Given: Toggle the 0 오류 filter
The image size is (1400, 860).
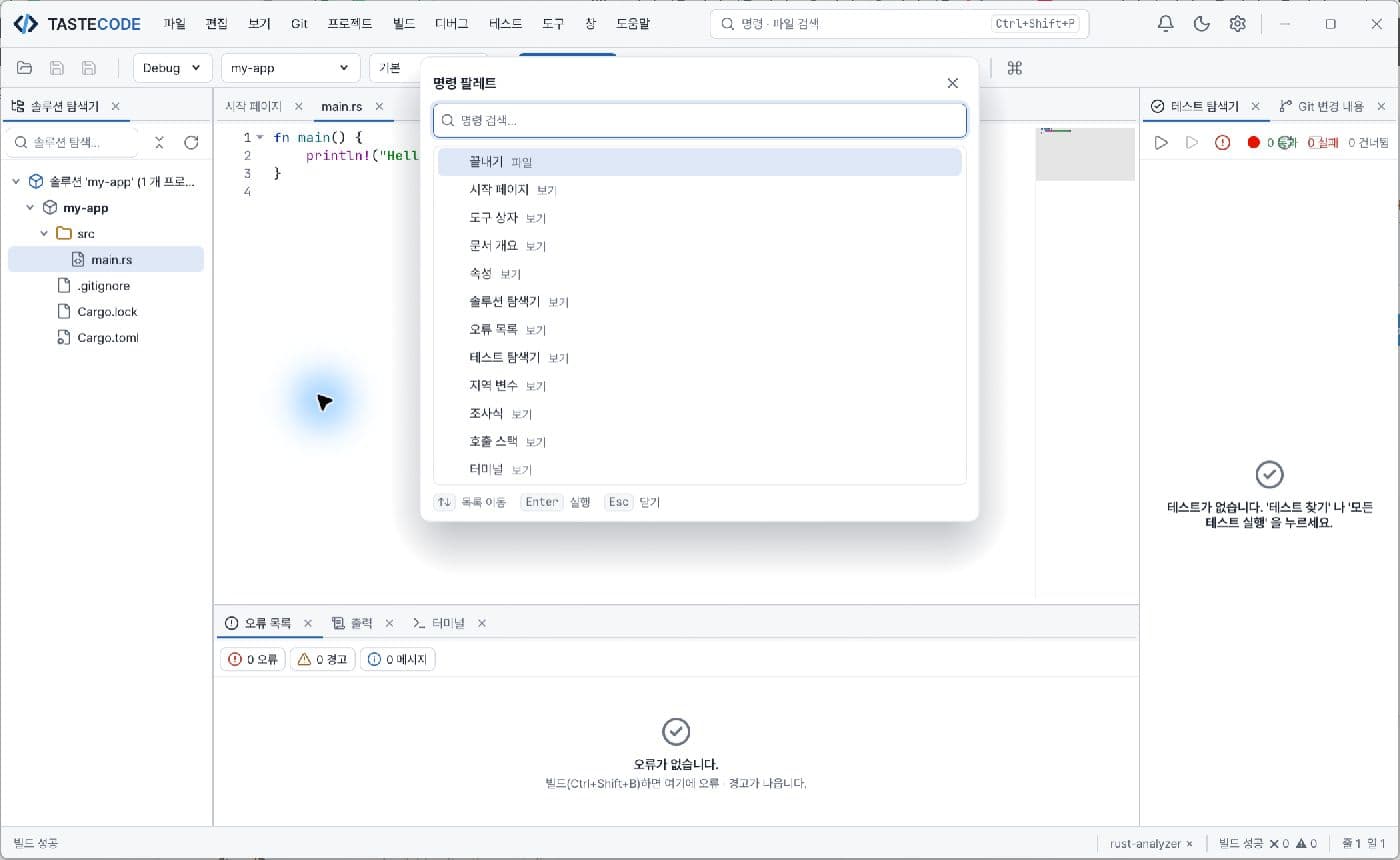Looking at the screenshot, I should 252,659.
